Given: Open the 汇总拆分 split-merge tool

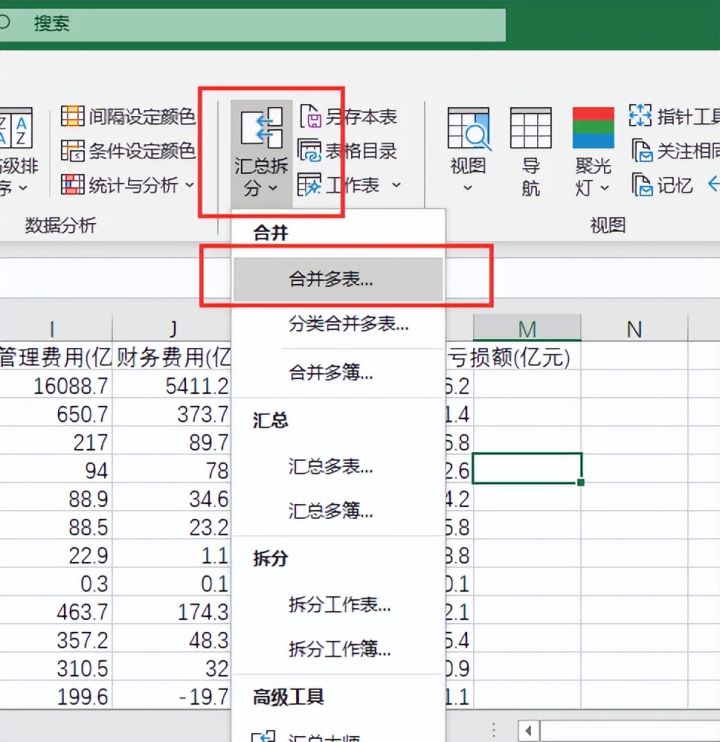Looking at the screenshot, I should [x=261, y=152].
